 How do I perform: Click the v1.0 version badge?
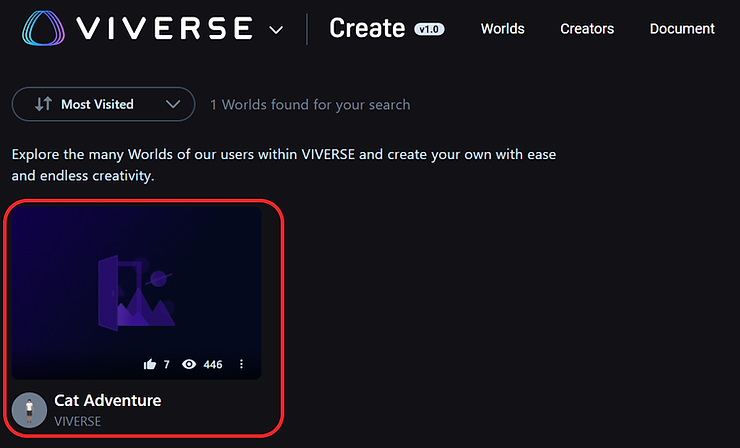point(429,29)
